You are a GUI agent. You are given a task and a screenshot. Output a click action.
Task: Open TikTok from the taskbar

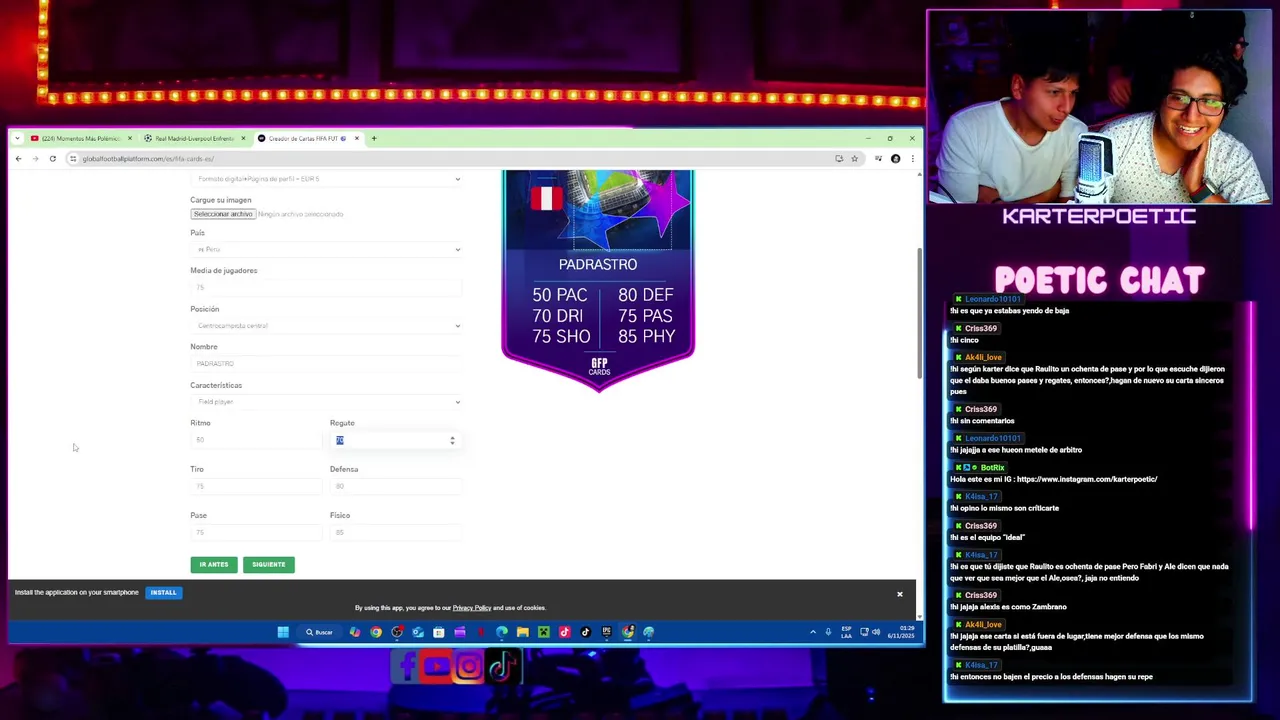(586, 632)
